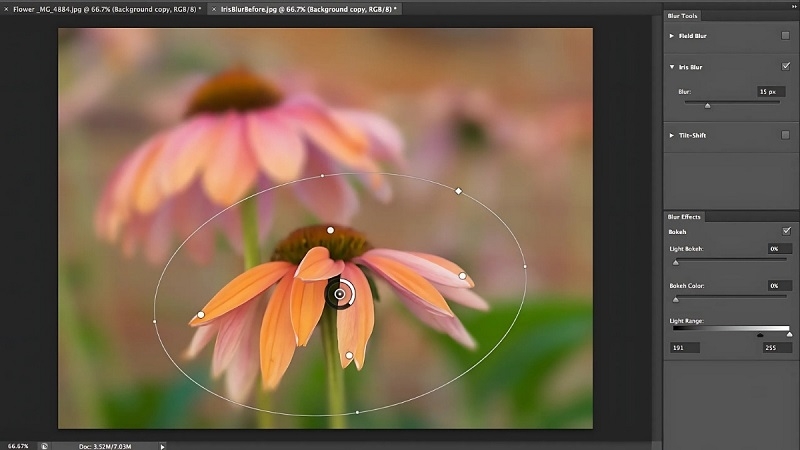800x450 pixels.
Task: Select the bottom feather handle dot
Action: tap(349, 355)
